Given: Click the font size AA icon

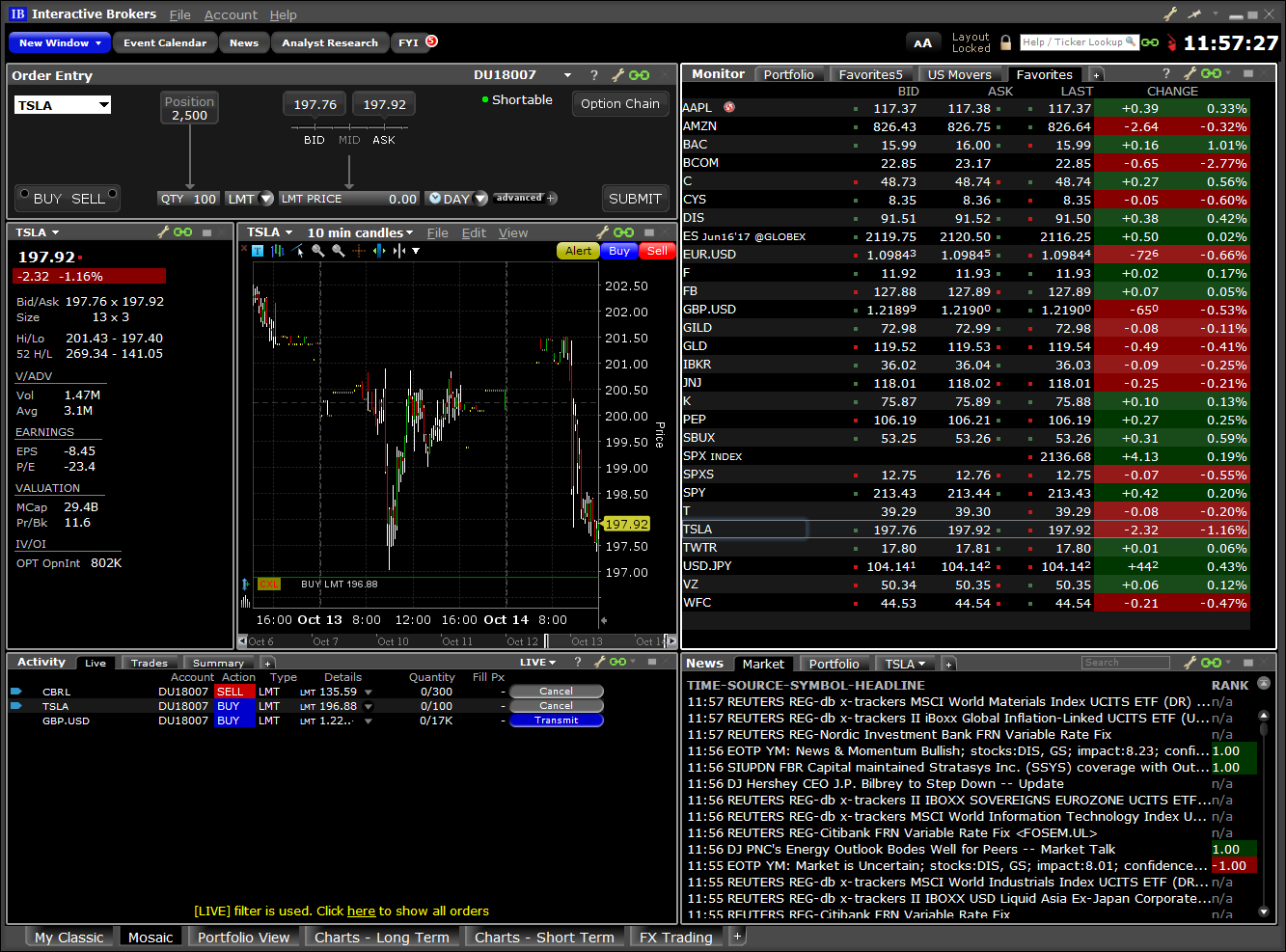Looking at the screenshot, I should 922,42.
